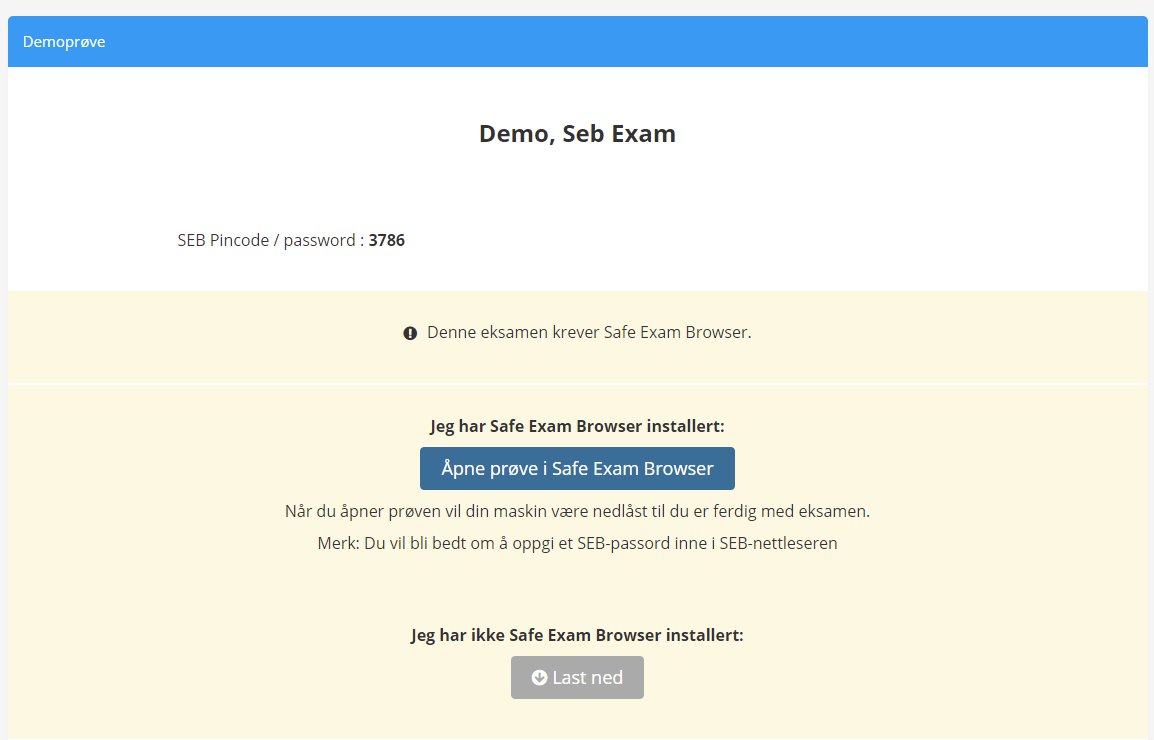Image resolution: width=1154 pixels, height=740 pixels.
Task: Click empty area of the blue header bar
Action: click(626, 42)
